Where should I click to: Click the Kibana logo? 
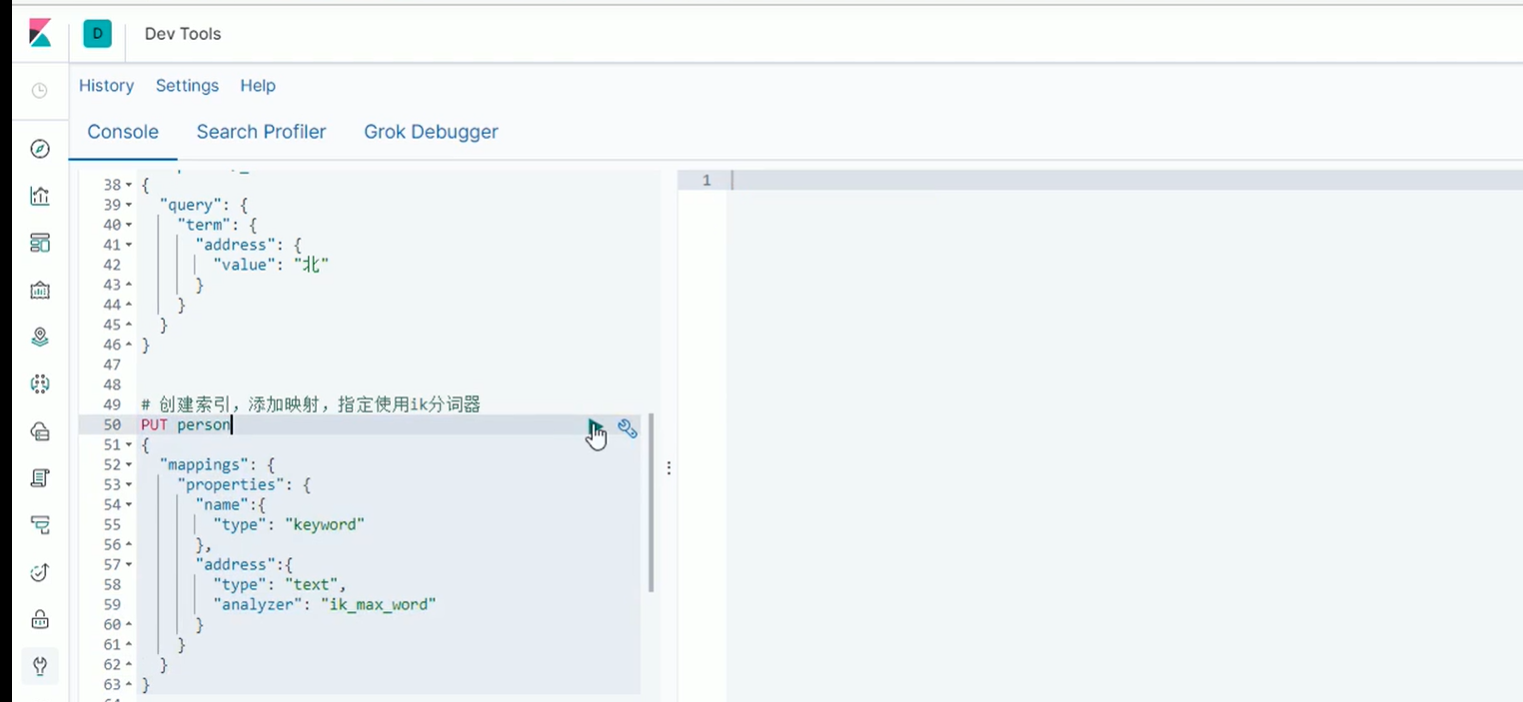[39, 33]
